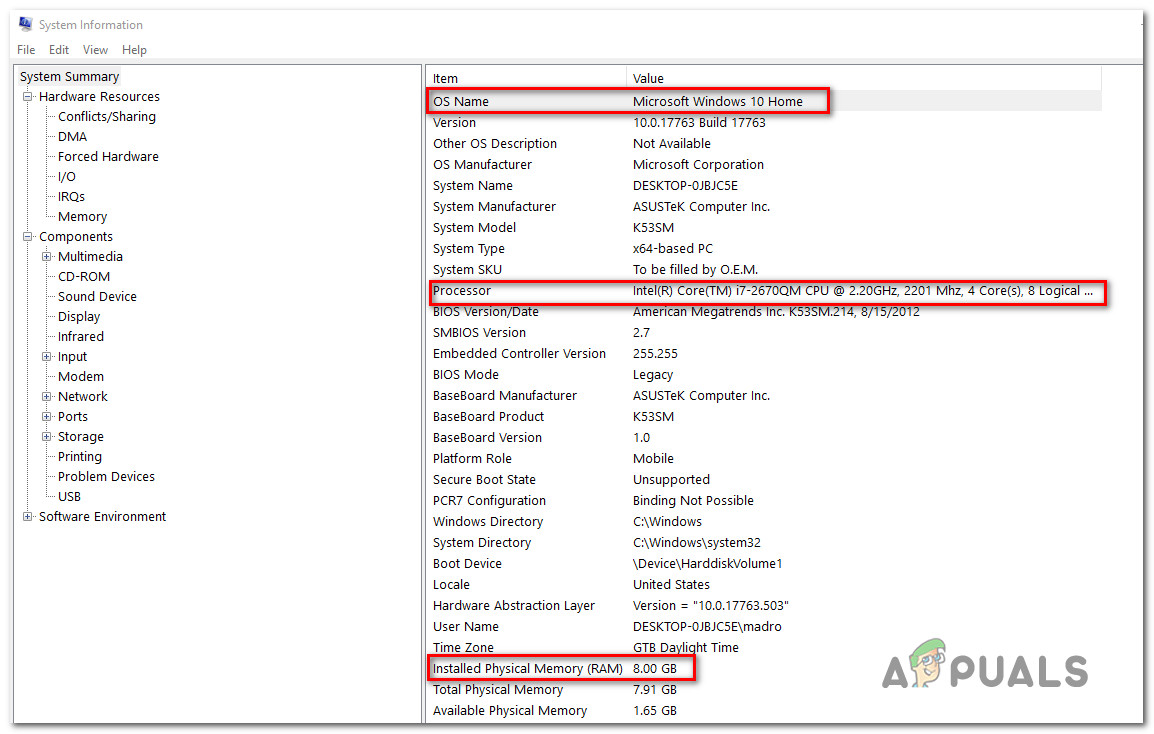Select the Other OS Description row
Viewport: 1154px width, 734px height.
coord(764,144)
